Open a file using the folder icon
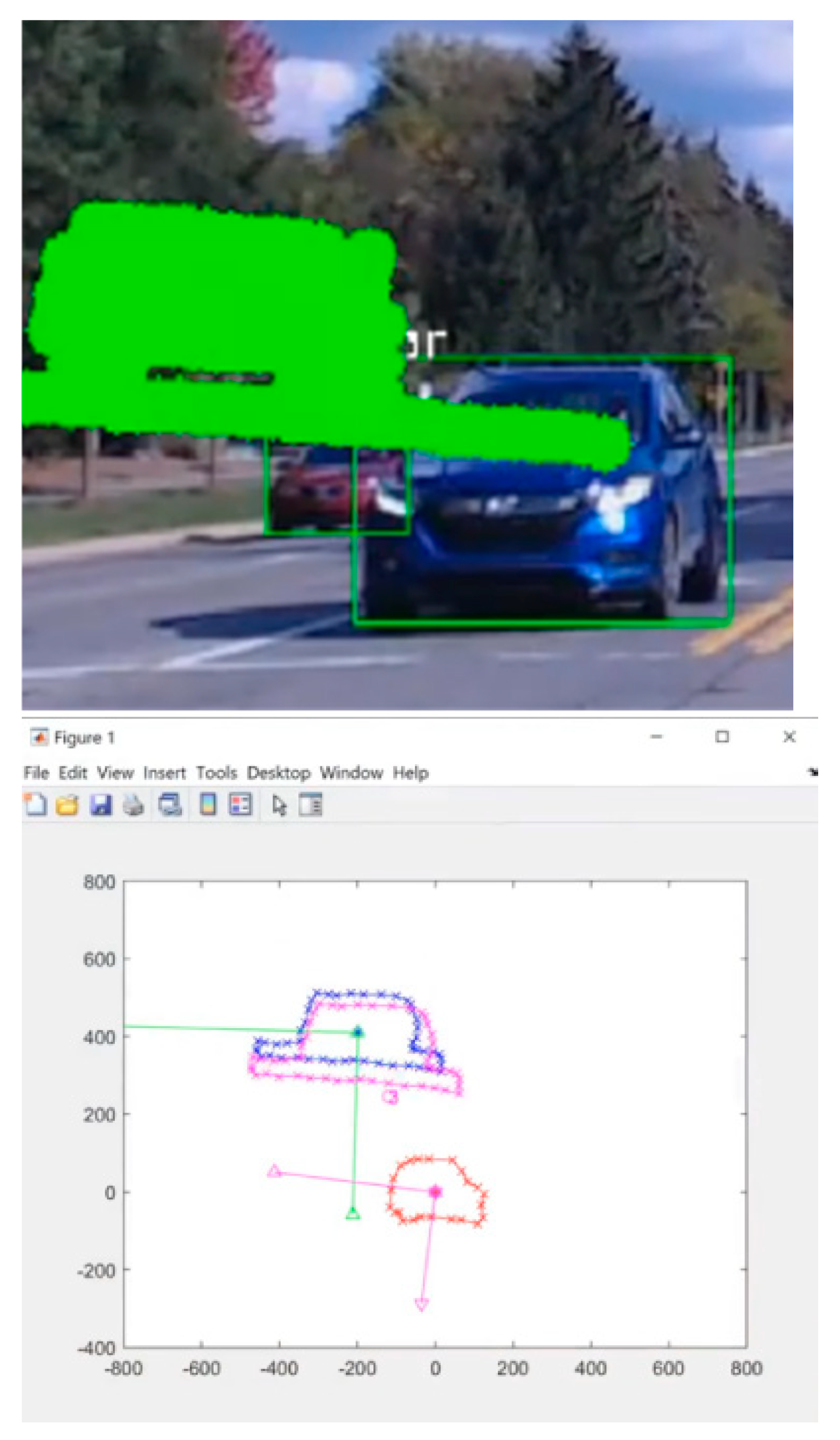840x1440 pixels. tap(67, 805)
